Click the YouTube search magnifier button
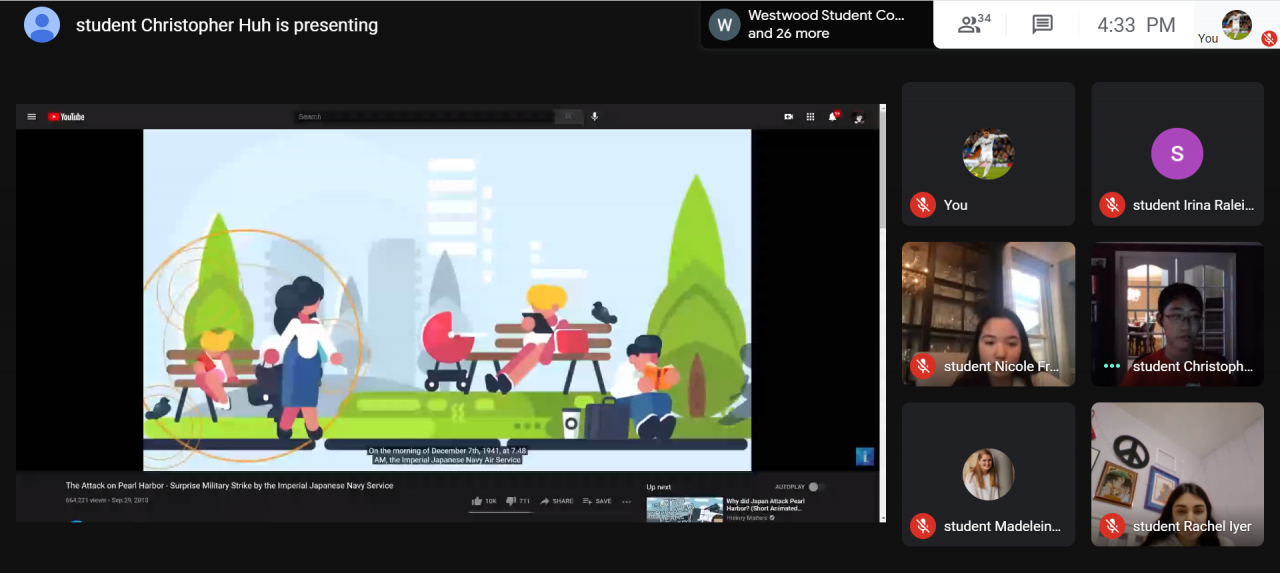1280x573 pixels. [568, 117]
